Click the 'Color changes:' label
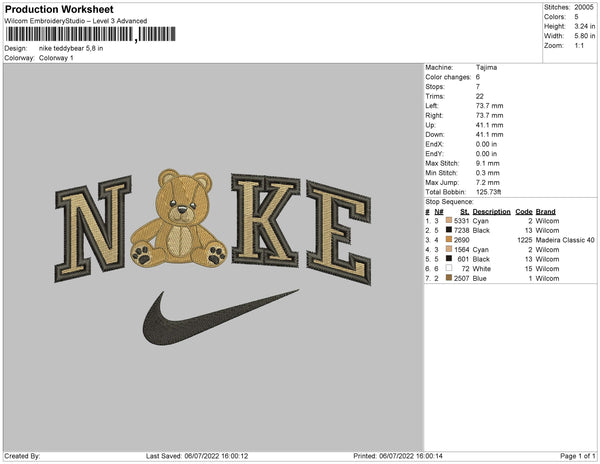Image resolution: width=600 pixels, height=464 pixels. point(448,77)
